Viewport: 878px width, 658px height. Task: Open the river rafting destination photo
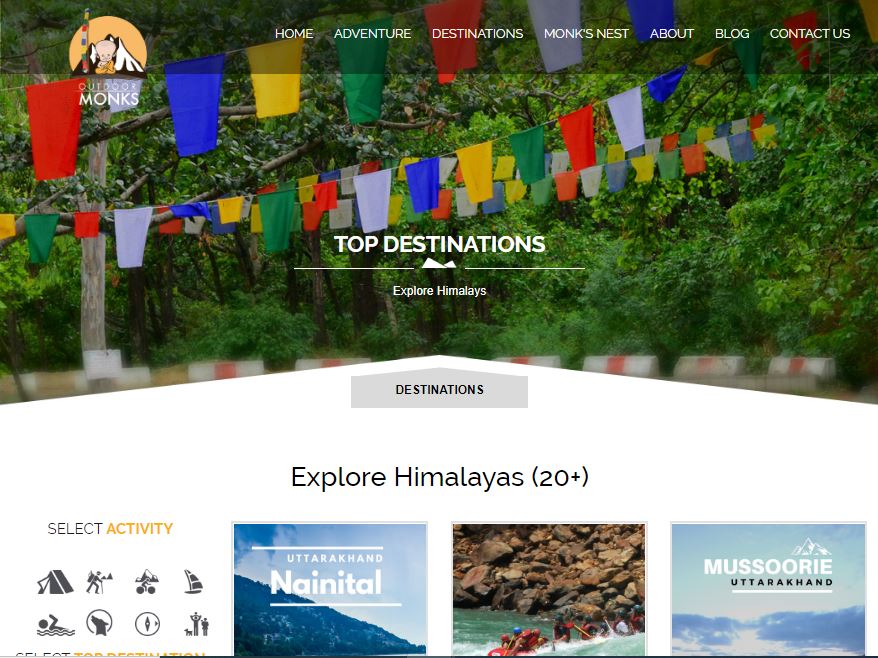(x=548, y=589)
